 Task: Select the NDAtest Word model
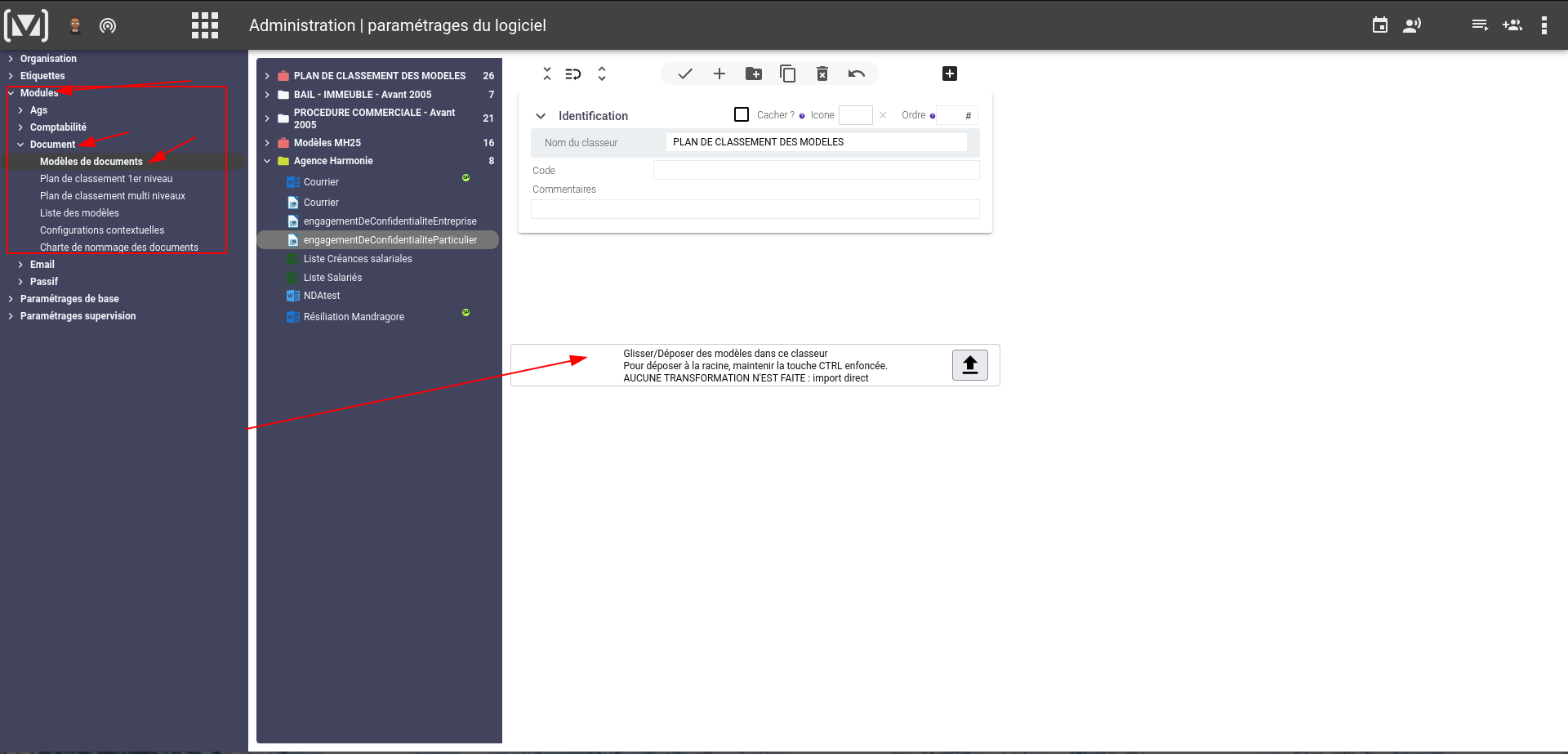(321, 296)
